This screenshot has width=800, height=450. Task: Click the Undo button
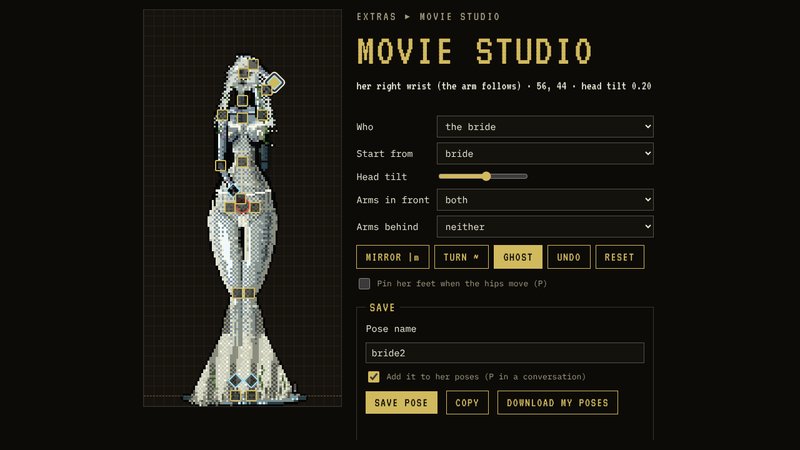pyautogui.click(x=569, y=257)
